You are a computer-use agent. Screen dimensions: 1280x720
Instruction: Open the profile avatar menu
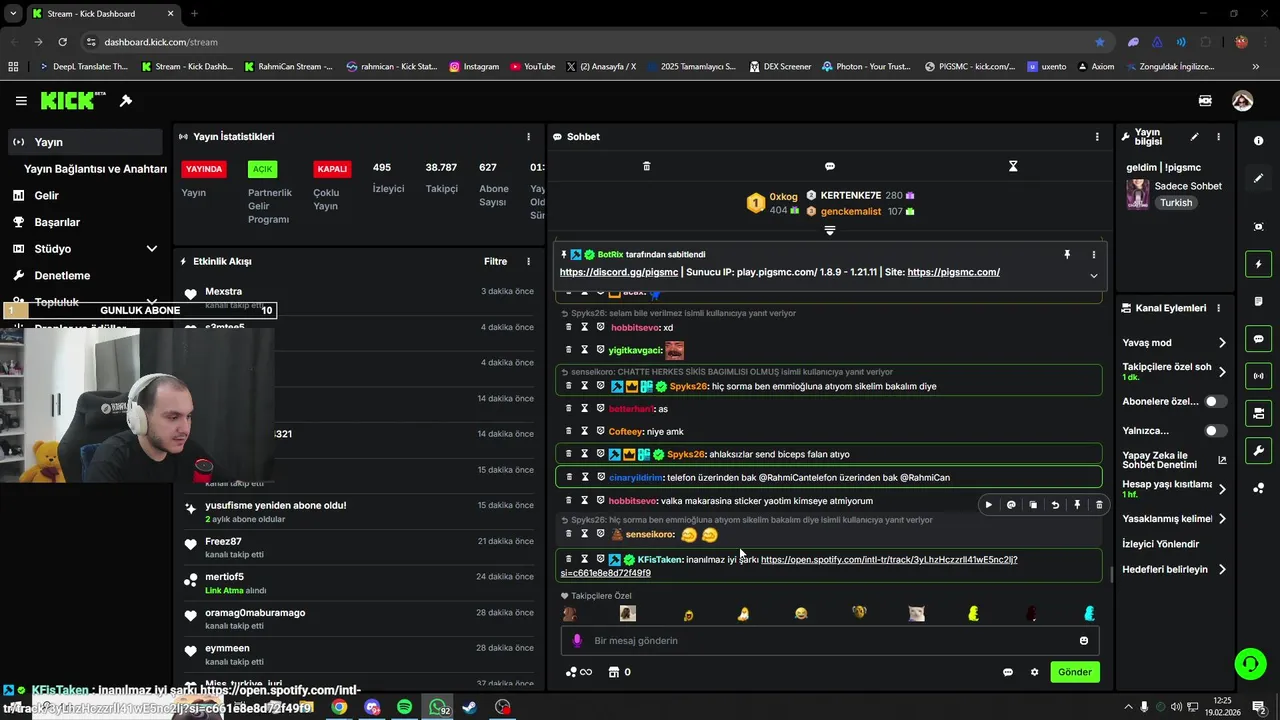click(x=1242, y=101)
